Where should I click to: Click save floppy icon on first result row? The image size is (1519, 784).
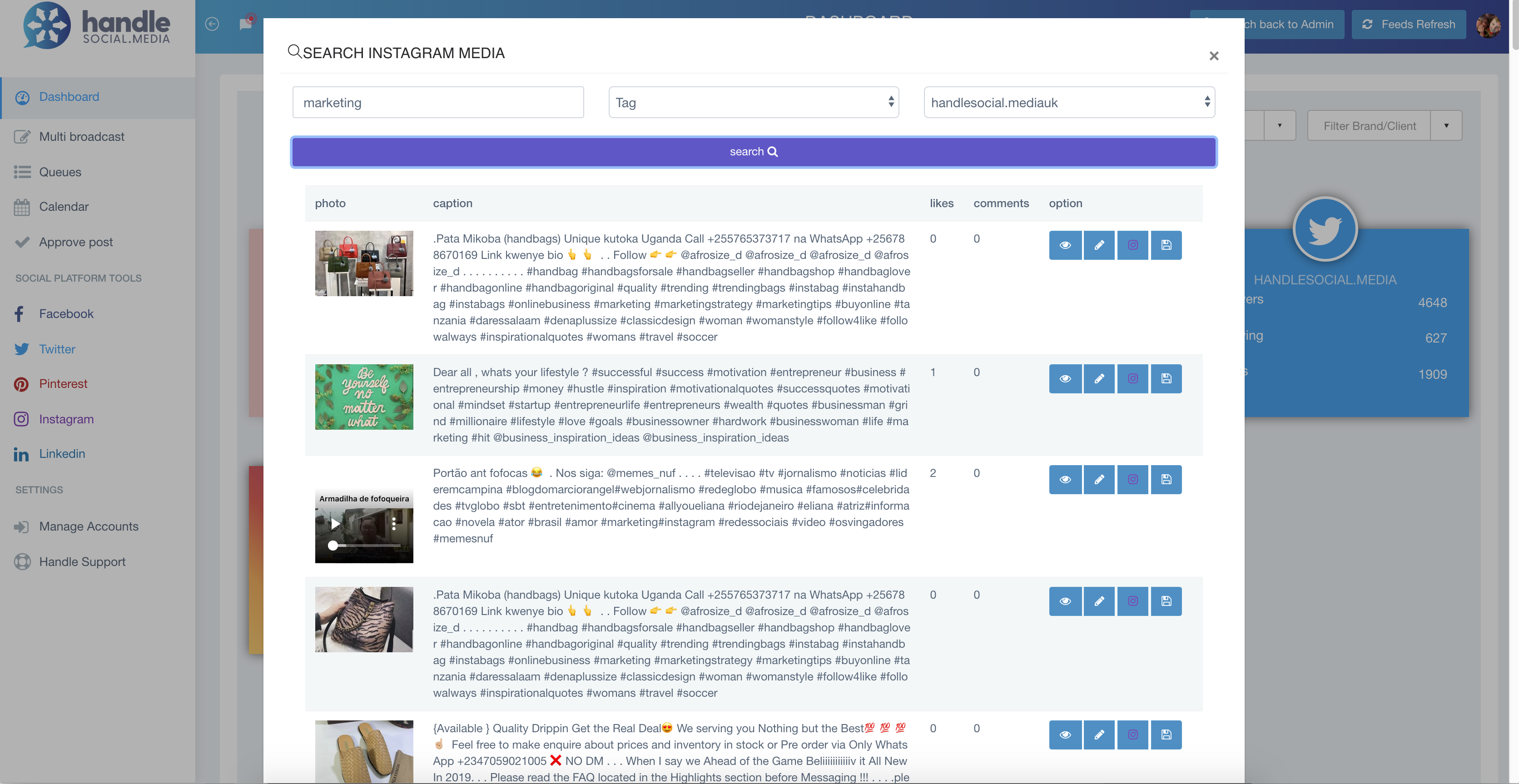pyautogui.click(x=1166, y=245)
